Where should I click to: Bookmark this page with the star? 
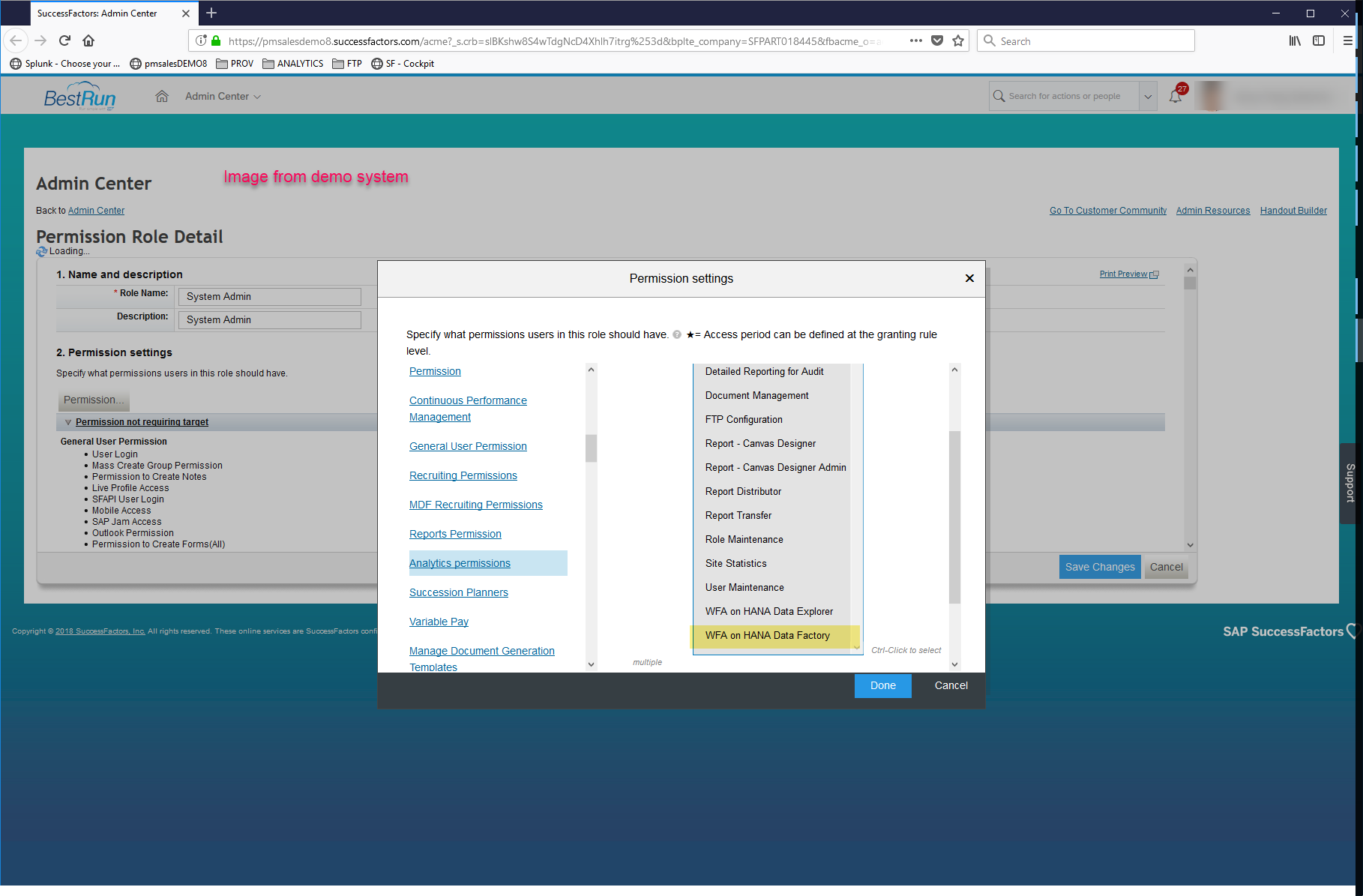click(x=957, y=40)
